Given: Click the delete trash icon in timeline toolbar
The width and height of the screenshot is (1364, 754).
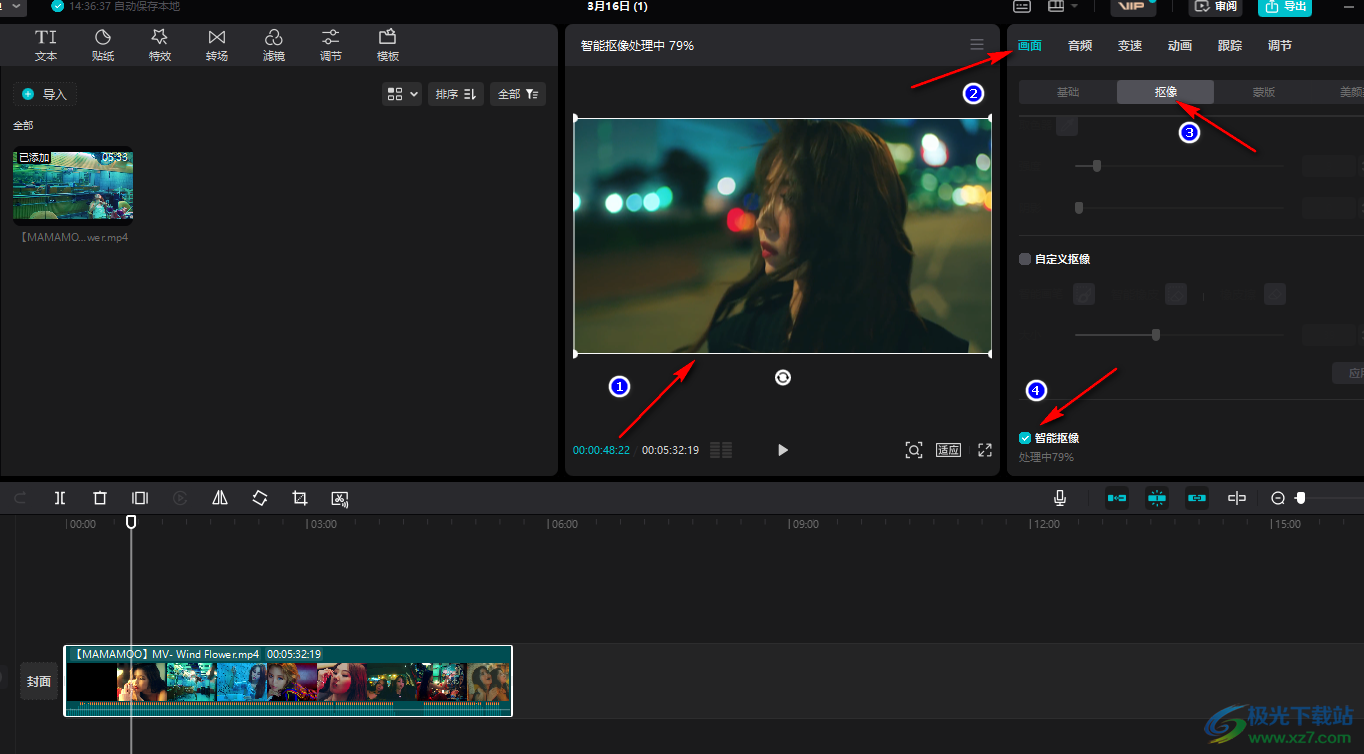Looking at the screenshot, I should tap(100, 498).
